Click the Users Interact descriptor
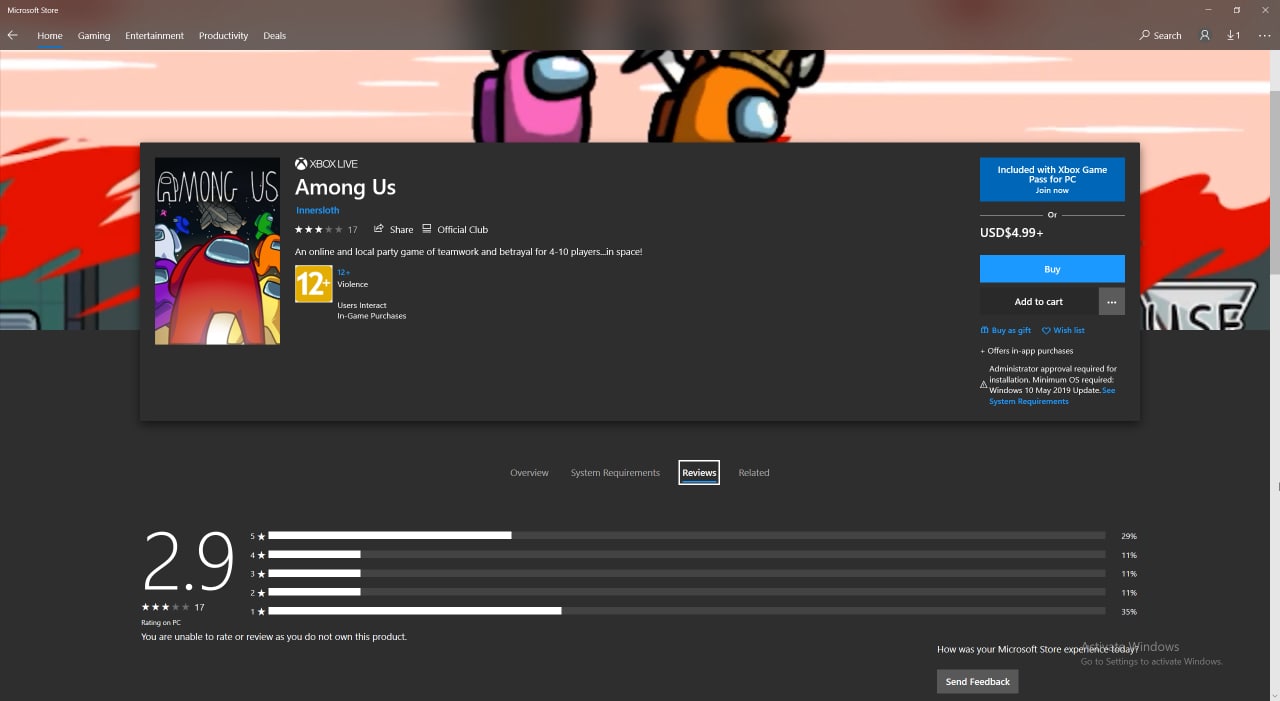Viewport: 1280px width, 701px height. coord(362,306)
